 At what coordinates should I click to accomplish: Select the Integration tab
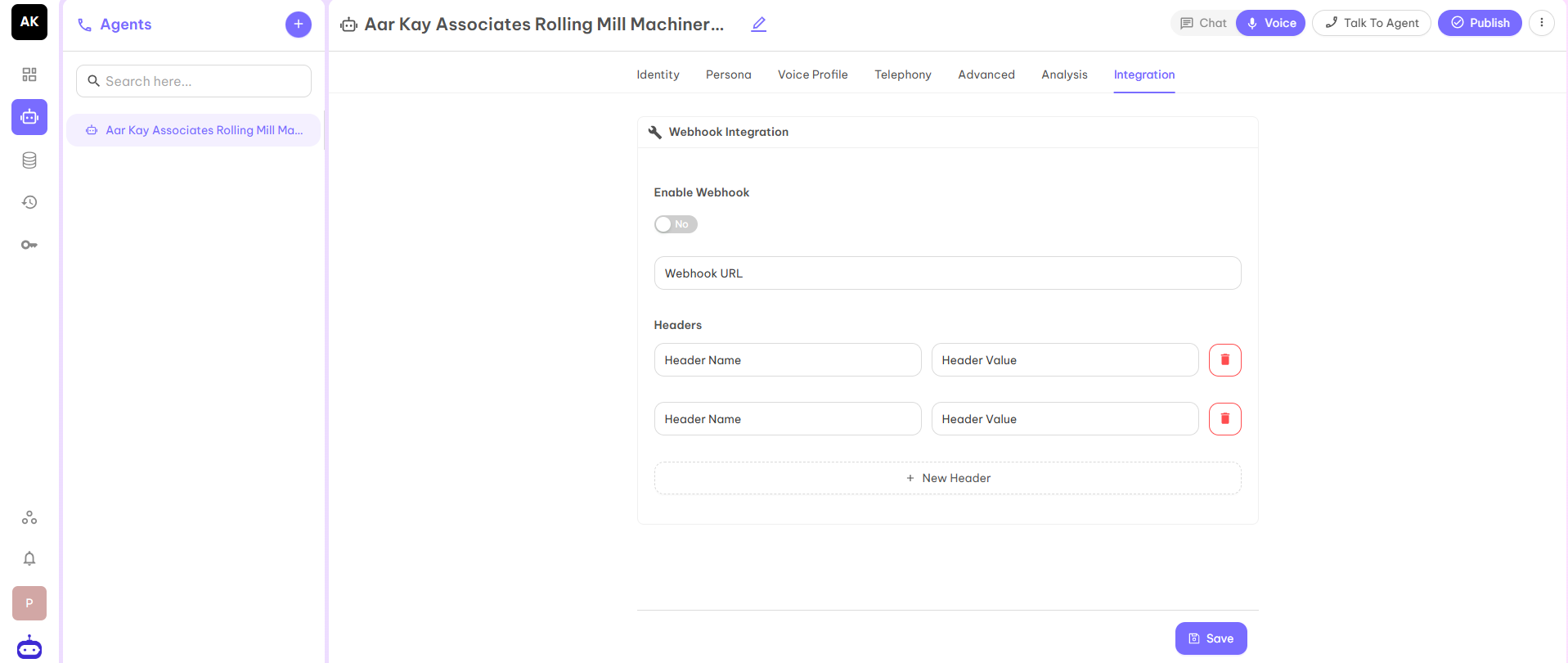1144,74
